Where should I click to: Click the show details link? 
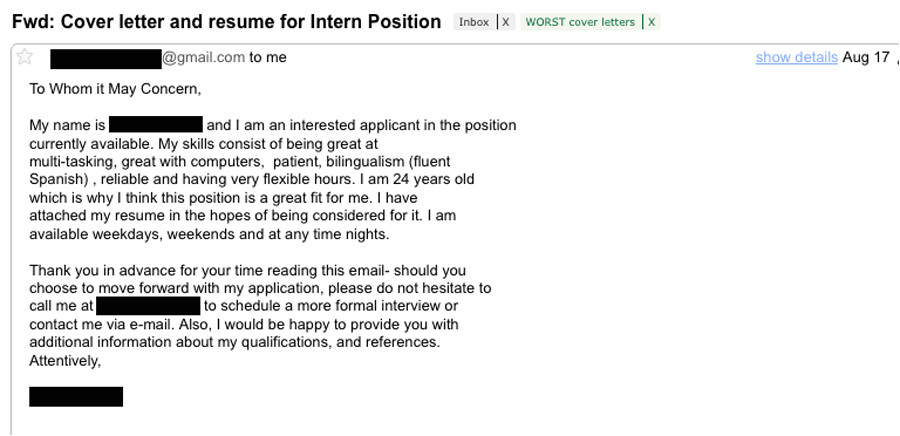(796, 57)
